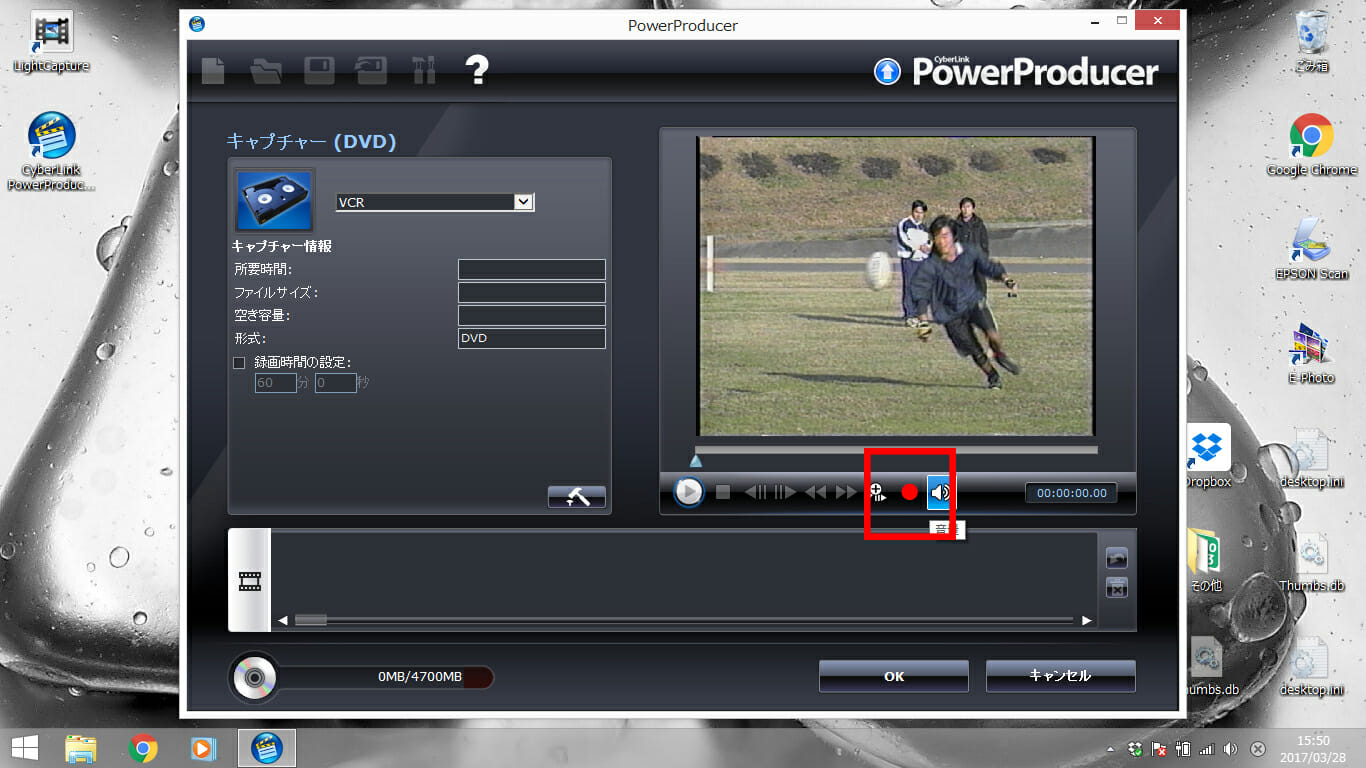Open Google Chrome desktop shortcut
The image size is (1366, 768).
coord(1311,146)
